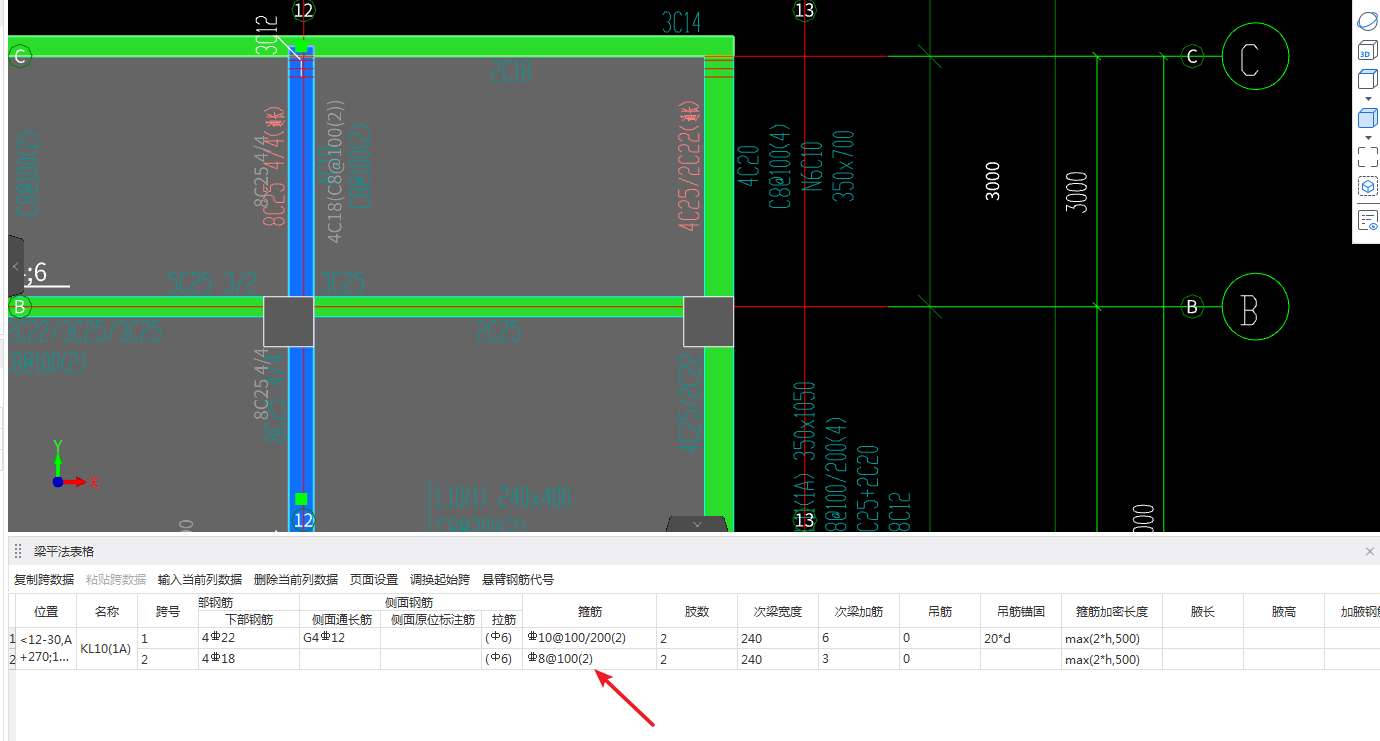The width and height of the screenshot is (1380, 741).
Task: Select the 拉筋 column header
Action: (x=501, y=619)
